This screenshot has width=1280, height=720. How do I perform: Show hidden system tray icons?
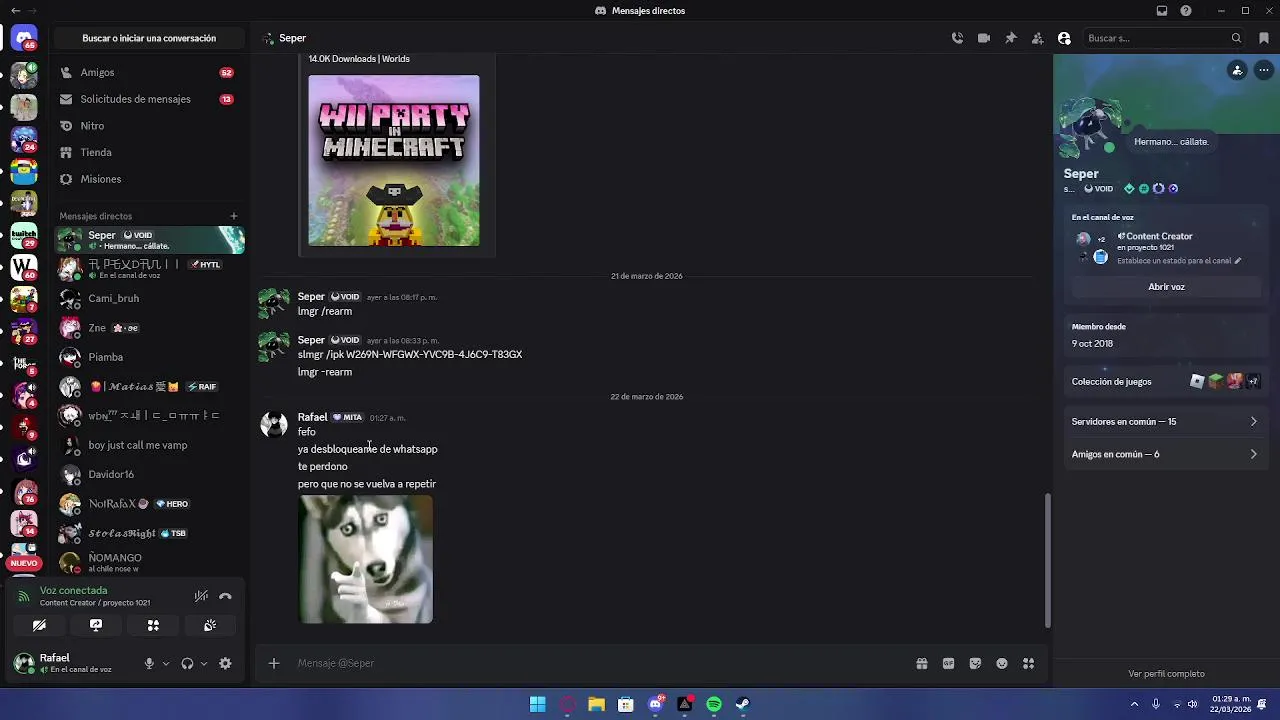pos(1134,704)
